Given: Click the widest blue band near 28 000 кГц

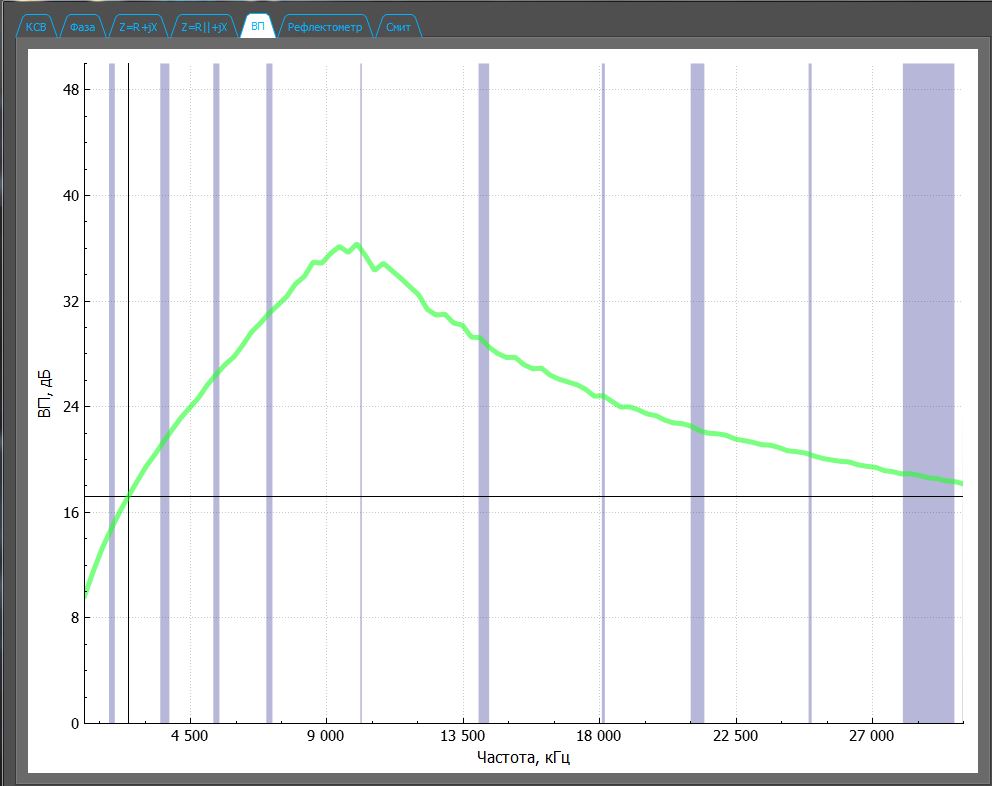Looking at the screenshot, I should coord(928,300).
